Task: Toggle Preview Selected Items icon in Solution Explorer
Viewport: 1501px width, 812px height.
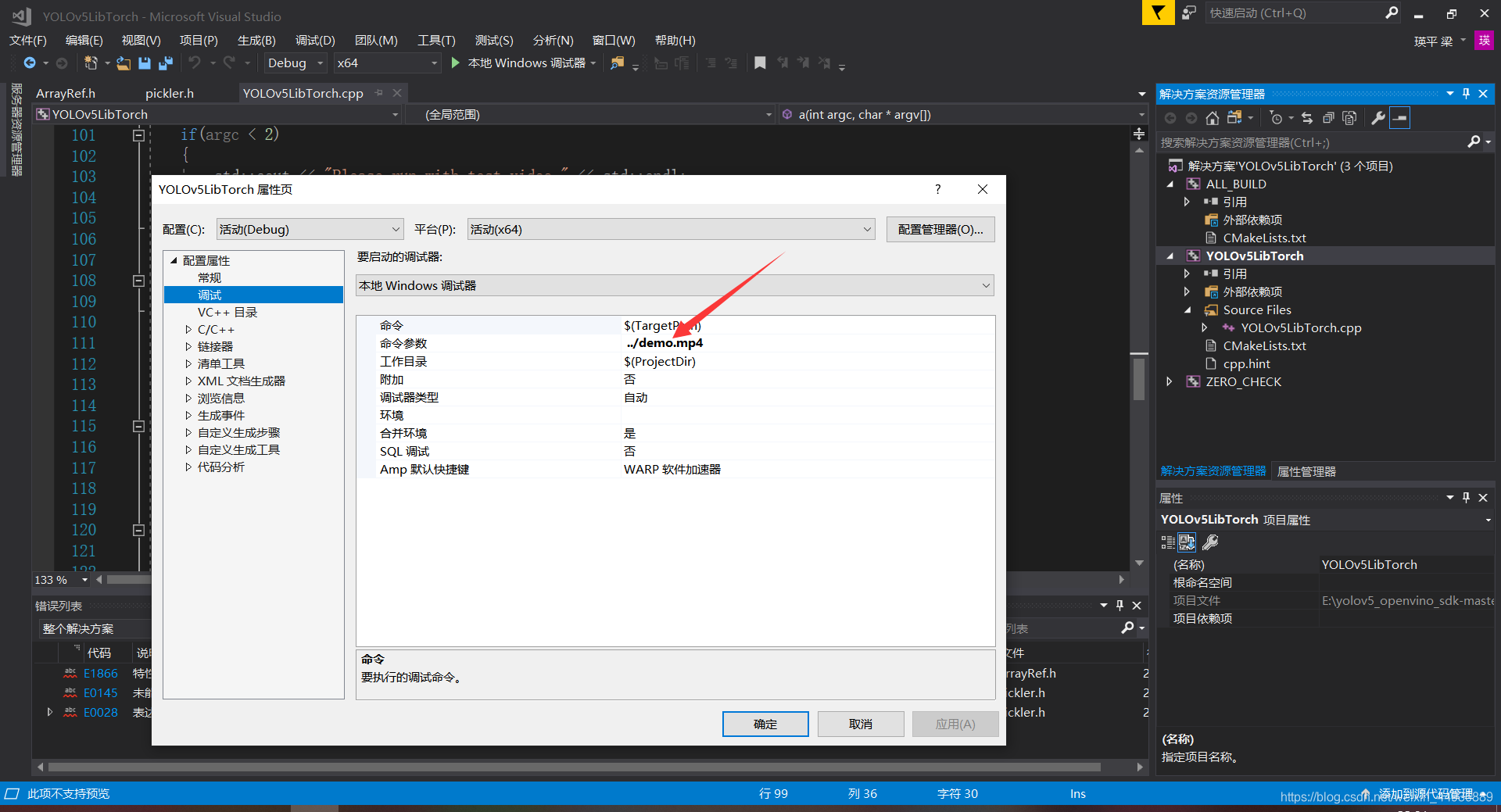Action: tap(1400, 118)
